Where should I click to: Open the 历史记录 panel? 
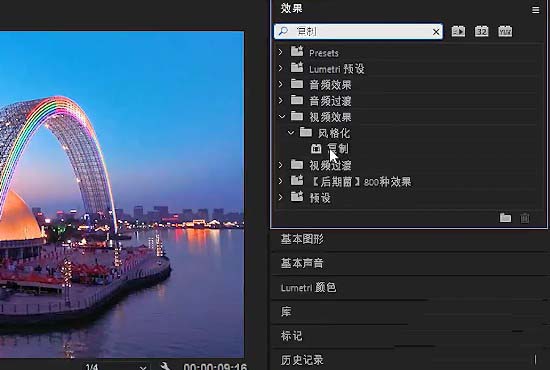click(302, 360)
